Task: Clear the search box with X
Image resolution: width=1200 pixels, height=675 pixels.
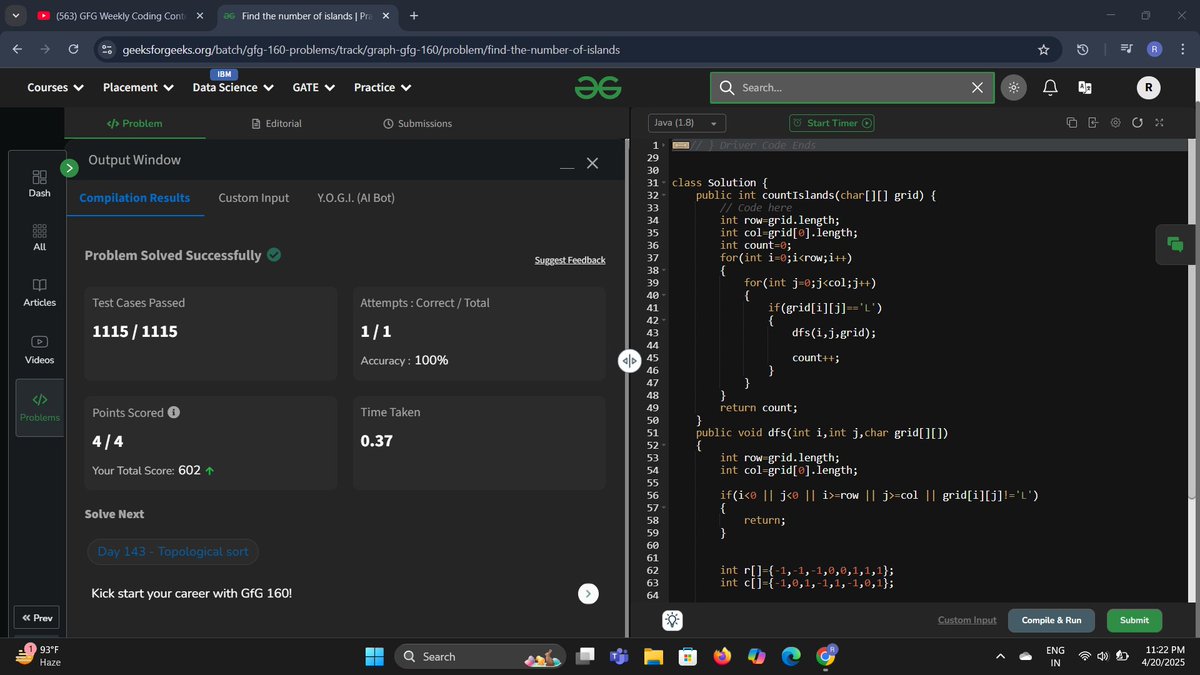Action: [x=977, y=88]
